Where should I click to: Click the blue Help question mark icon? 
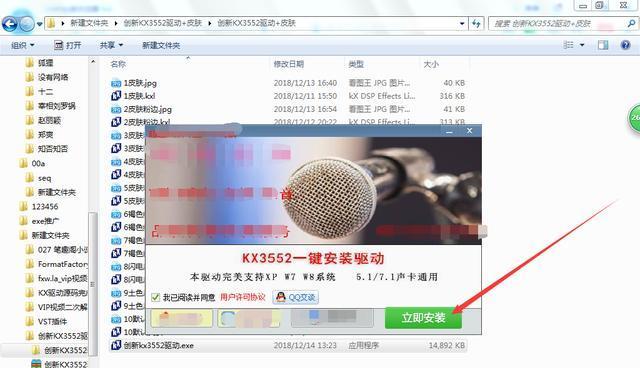click(625, 45)
